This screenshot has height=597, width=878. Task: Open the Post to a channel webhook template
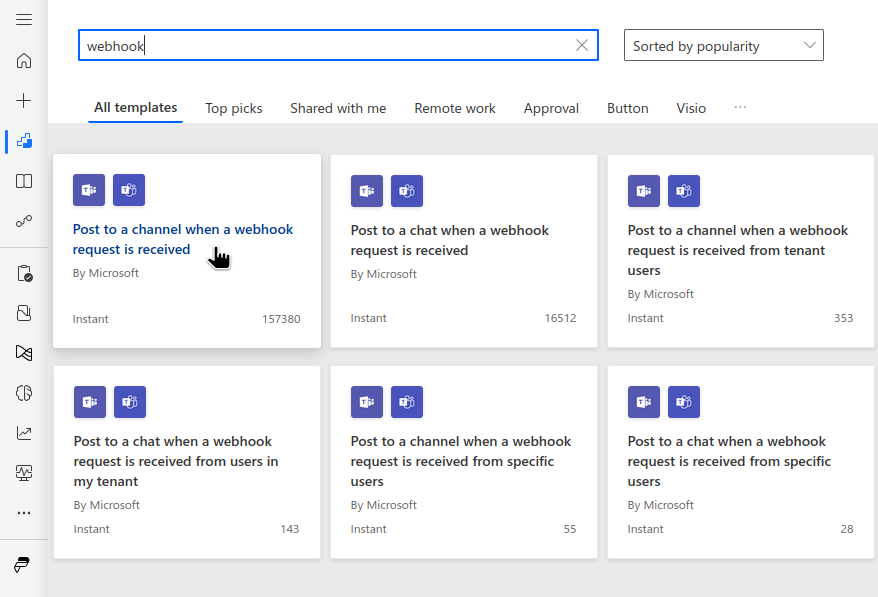(x=183, y=239)
